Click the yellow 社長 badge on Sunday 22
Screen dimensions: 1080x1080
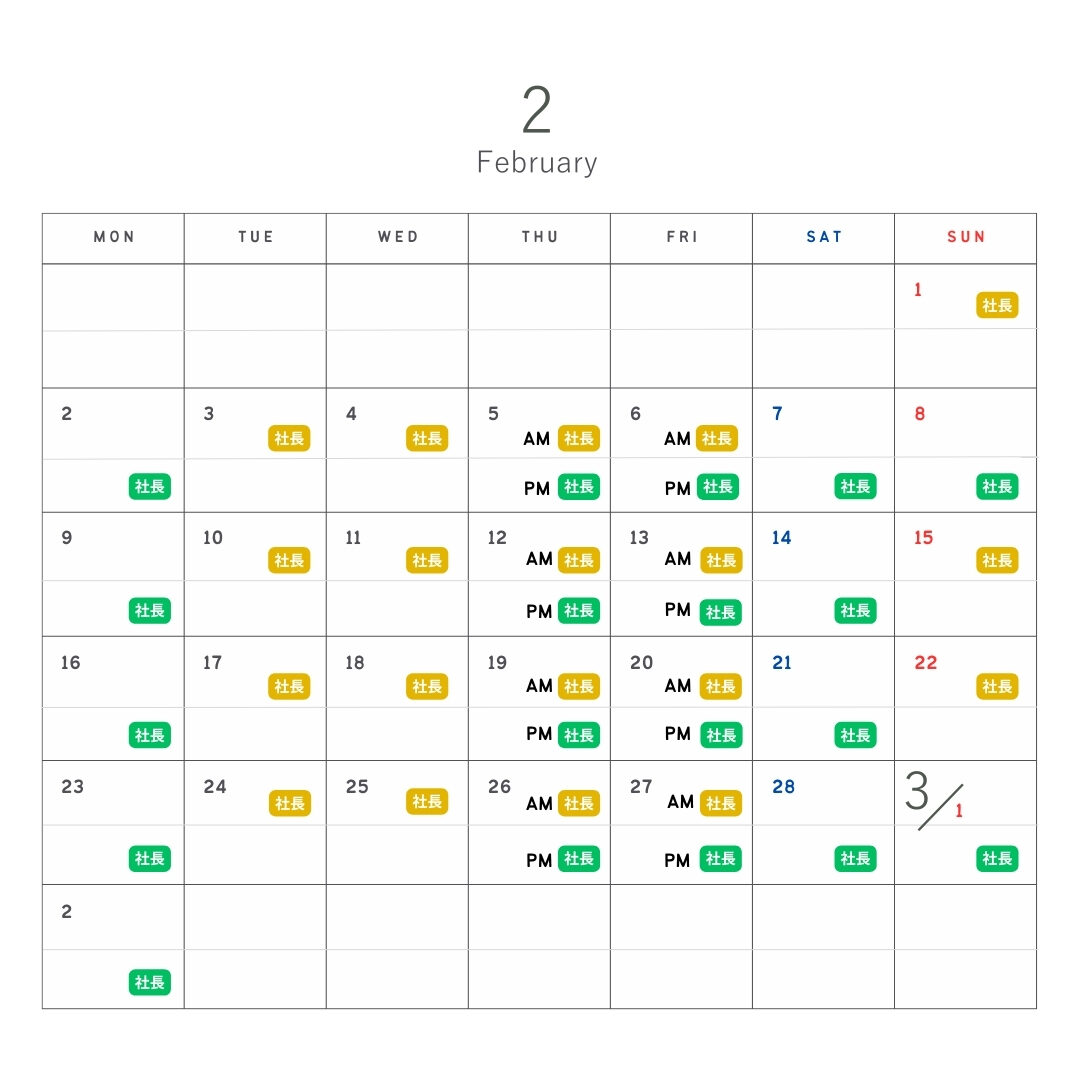pyautogui.click(x=997, y=686)
